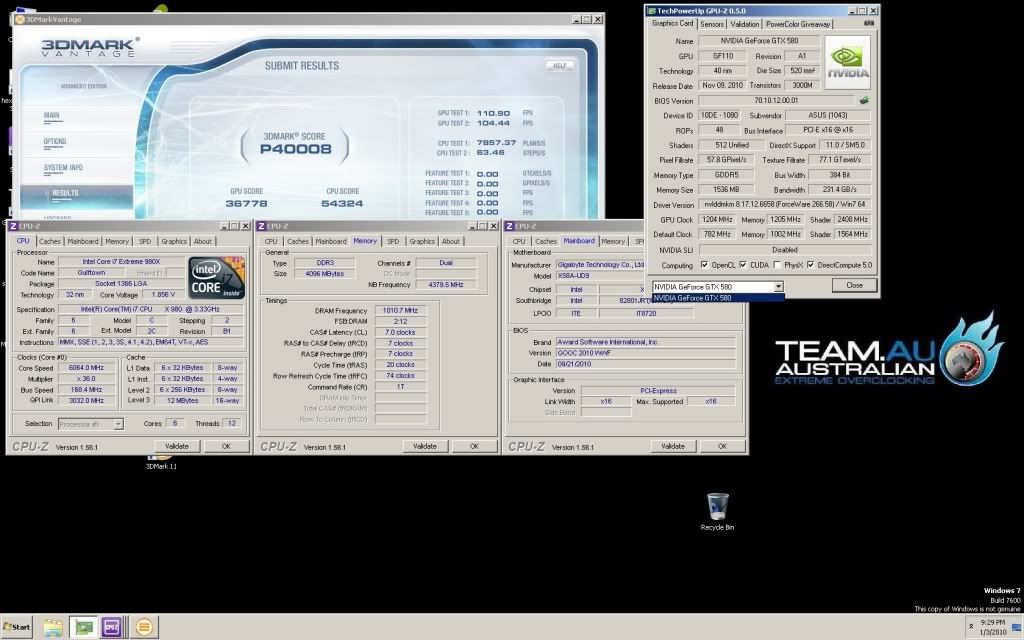Open the PowerColor Giveaway tab

(x=798, y=23)
